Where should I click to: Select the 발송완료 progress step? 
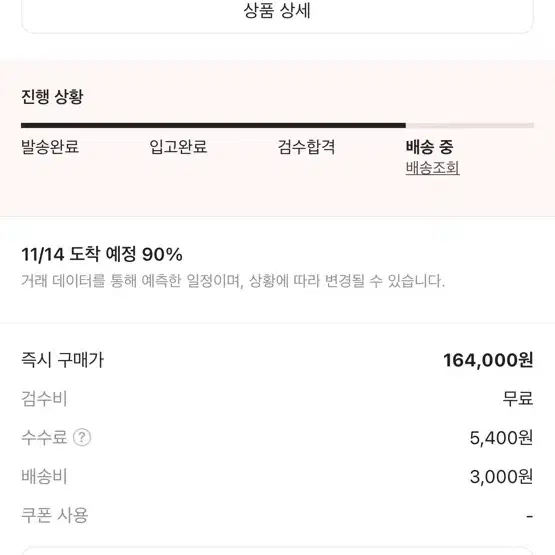click(50, 147)
